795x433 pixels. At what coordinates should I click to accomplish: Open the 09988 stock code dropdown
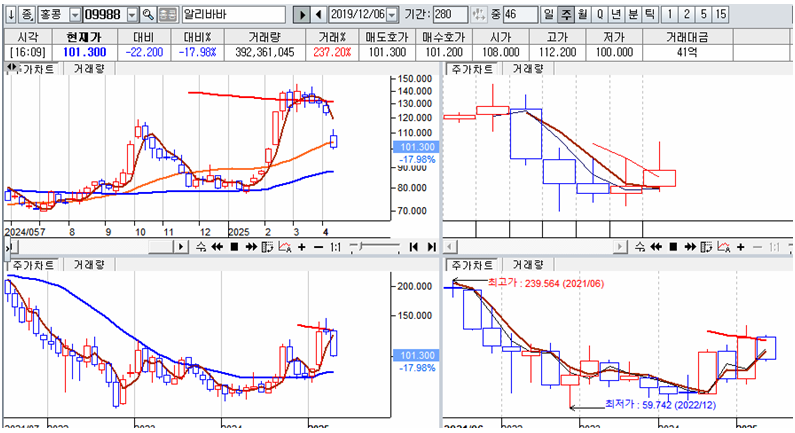132,15
